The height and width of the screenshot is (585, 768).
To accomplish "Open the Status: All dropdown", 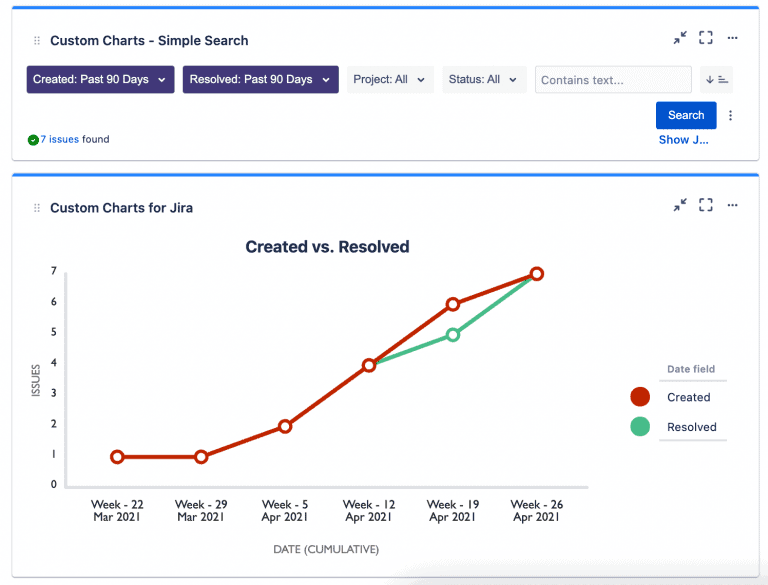I will coord(484,80).
